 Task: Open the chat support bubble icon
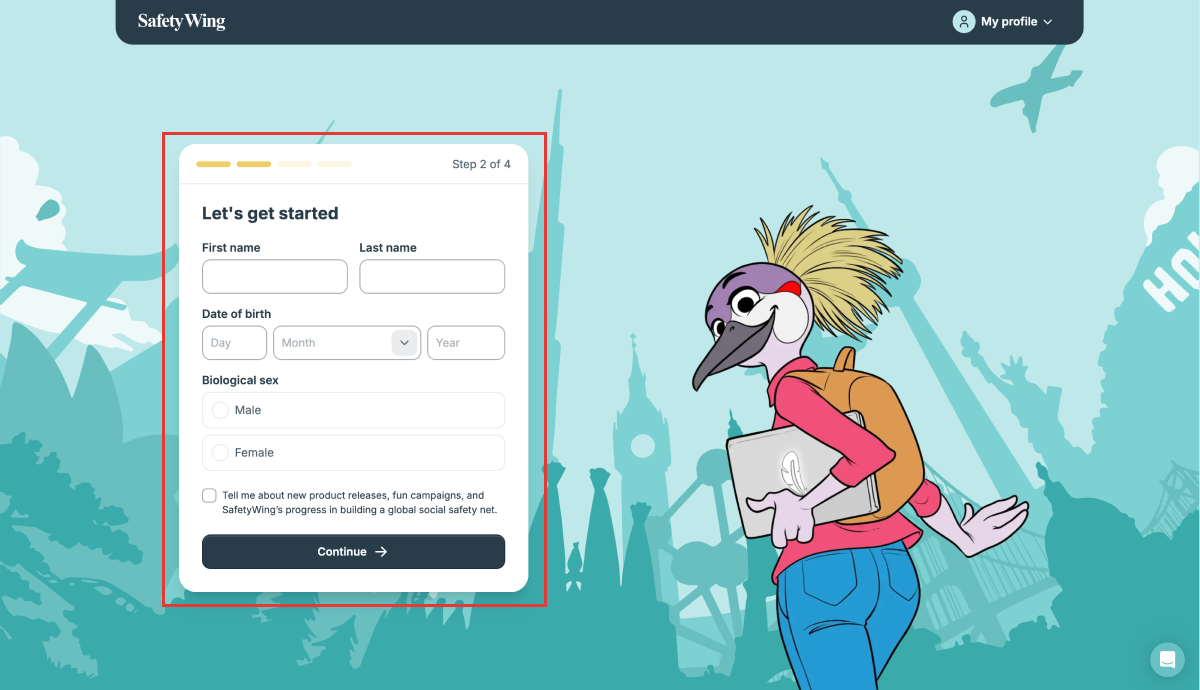point(1167,660)
